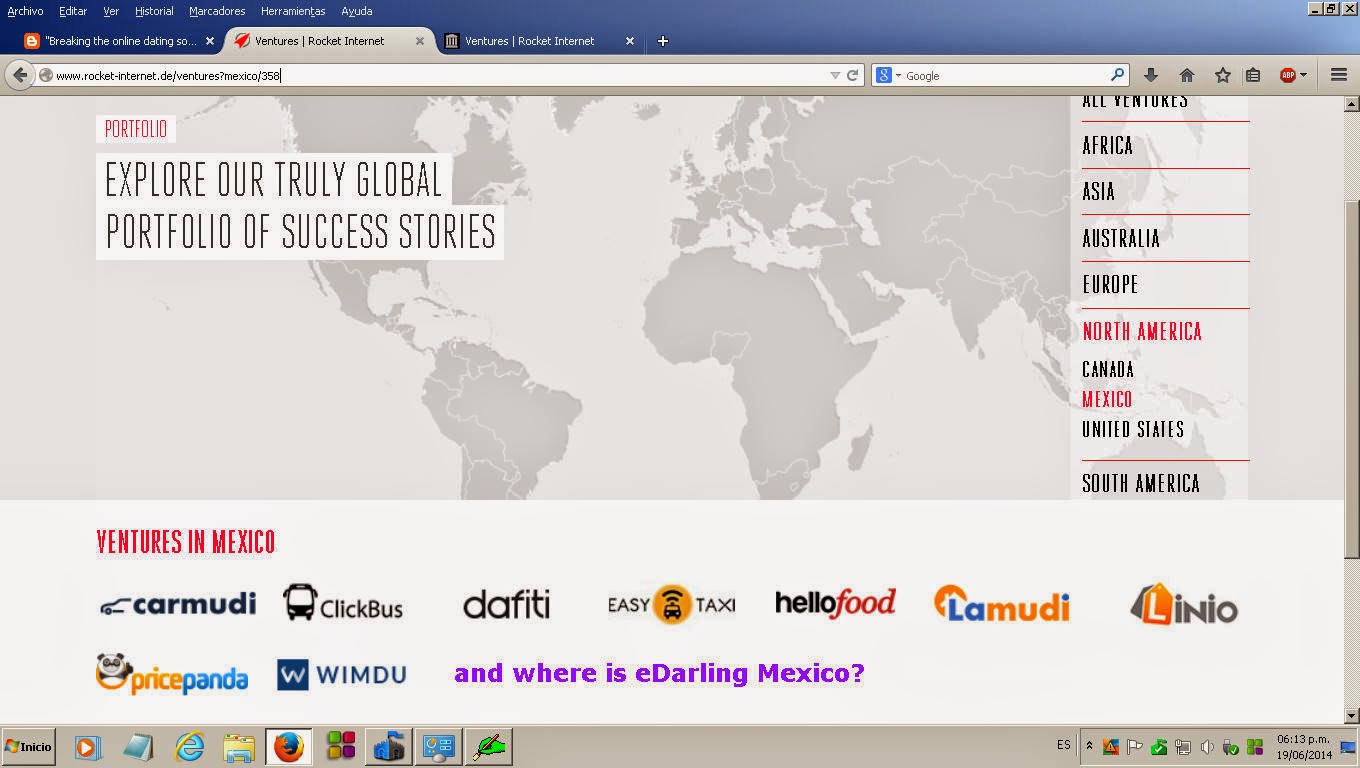1360x768 pixels.
Task: Open the Editar menu
Action: pos(73,11)
